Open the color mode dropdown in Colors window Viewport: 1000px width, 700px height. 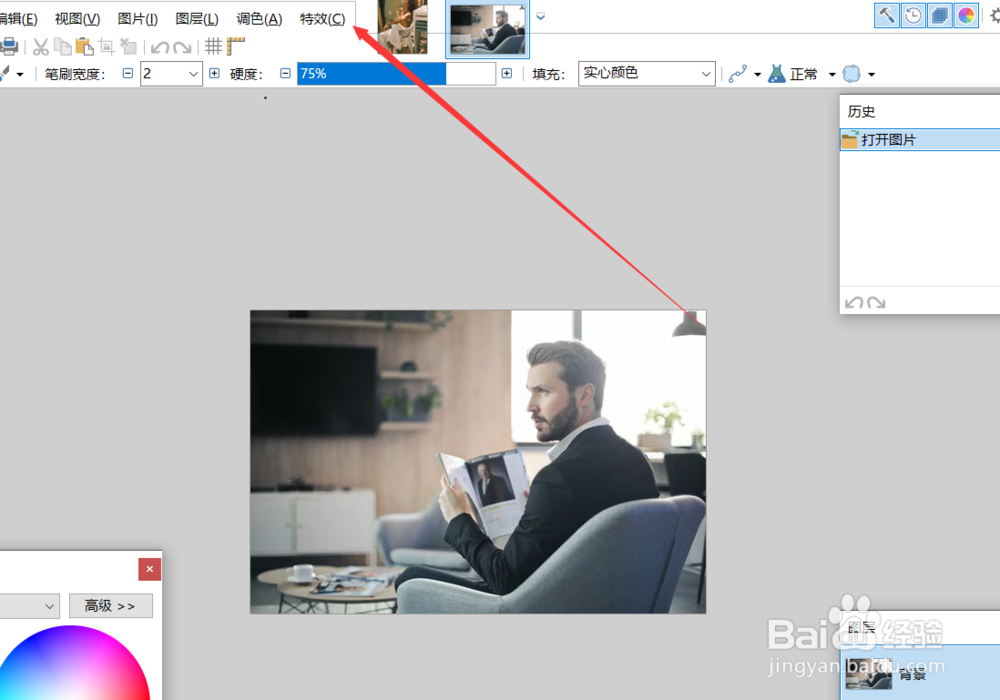(29, 606)
